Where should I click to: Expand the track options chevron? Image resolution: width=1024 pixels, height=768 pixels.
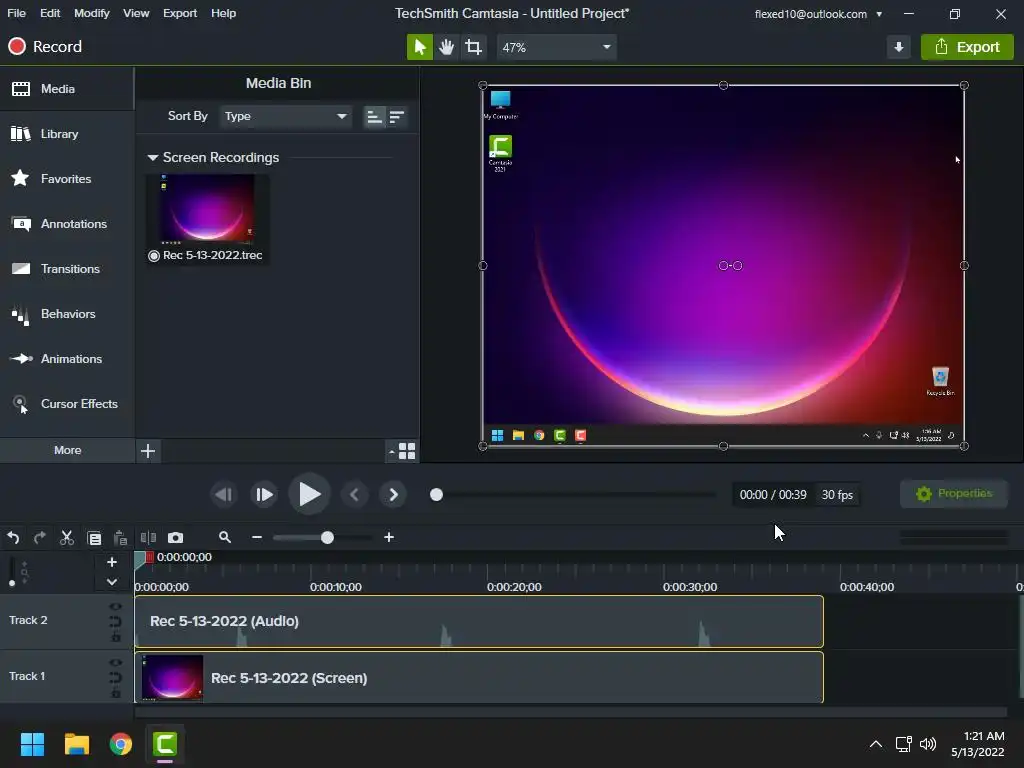[112, 581]
